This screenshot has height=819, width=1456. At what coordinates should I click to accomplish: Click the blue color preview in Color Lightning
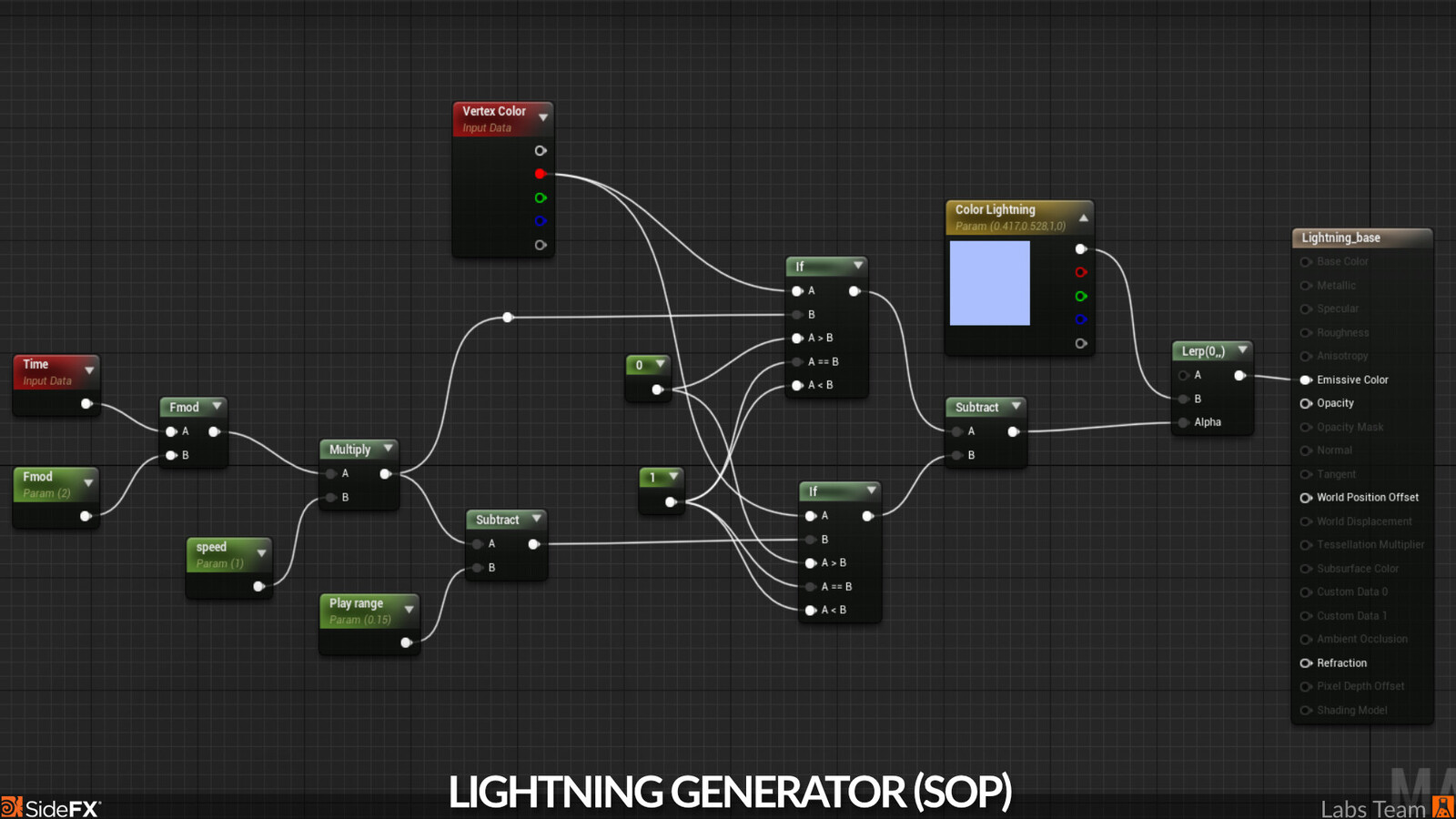pyautogui.click(x=989, y=285)
